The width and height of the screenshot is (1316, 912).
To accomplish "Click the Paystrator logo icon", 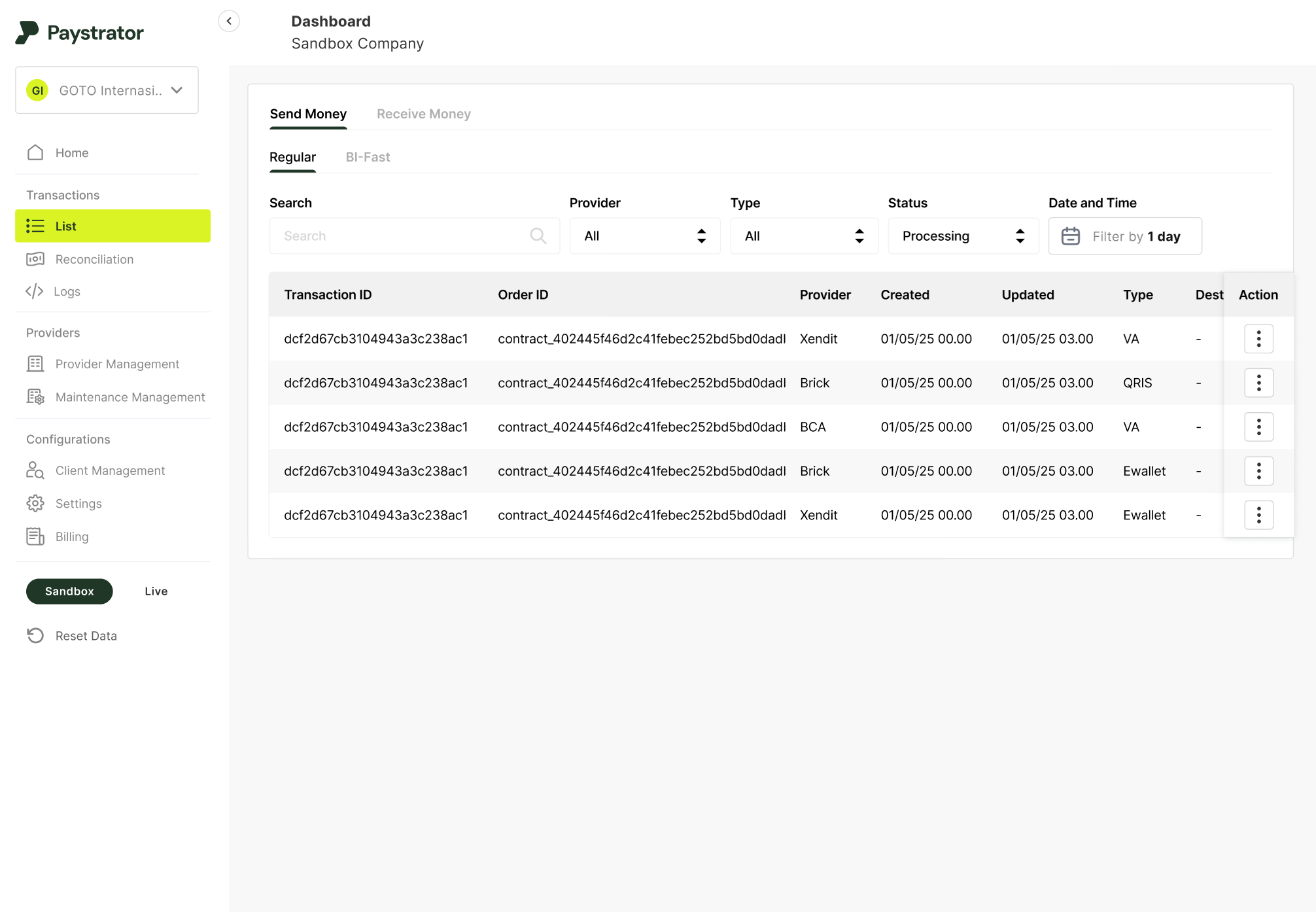I will click(27, 33).
